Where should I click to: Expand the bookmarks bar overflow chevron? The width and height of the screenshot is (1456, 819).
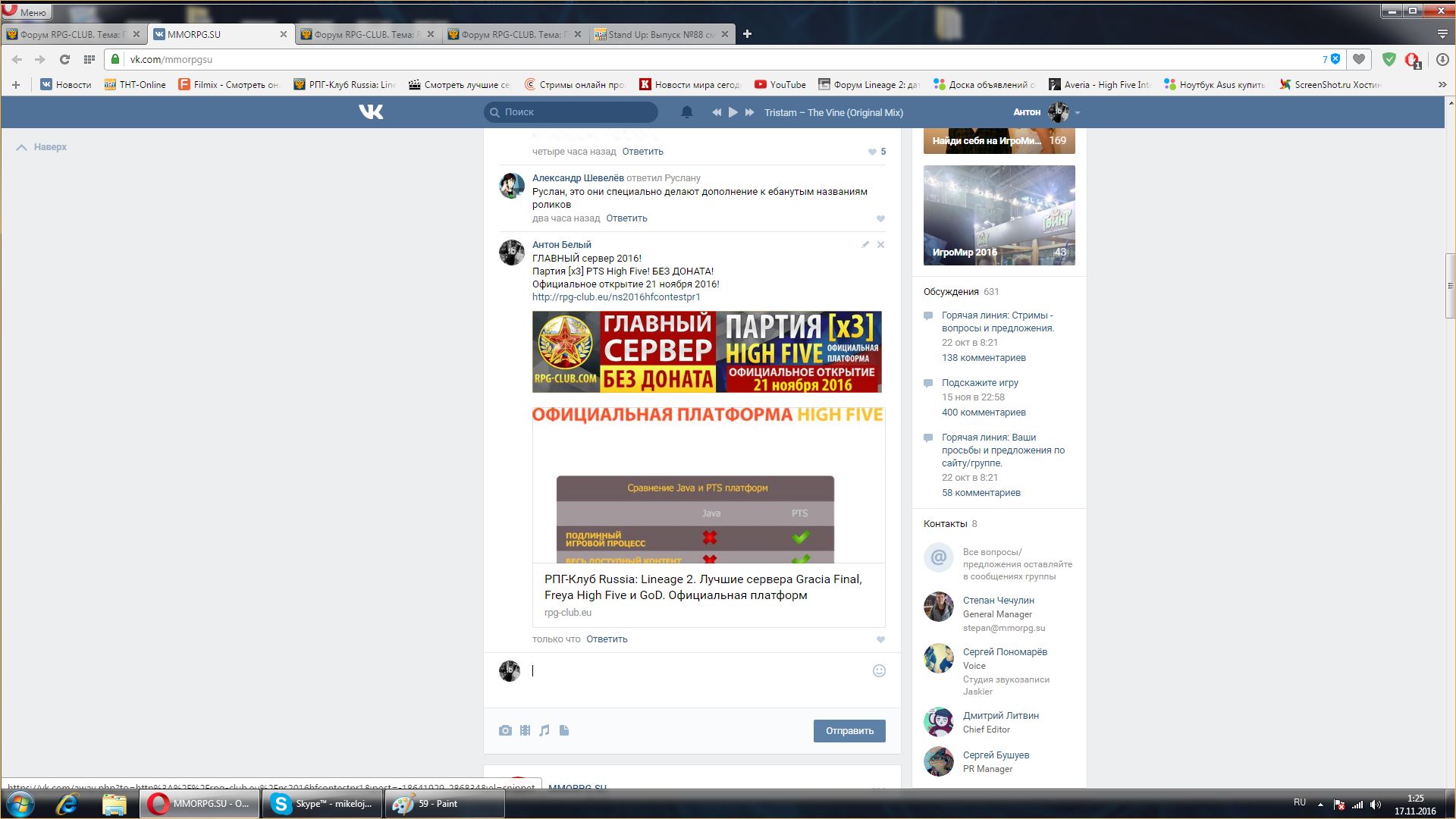1442,85
